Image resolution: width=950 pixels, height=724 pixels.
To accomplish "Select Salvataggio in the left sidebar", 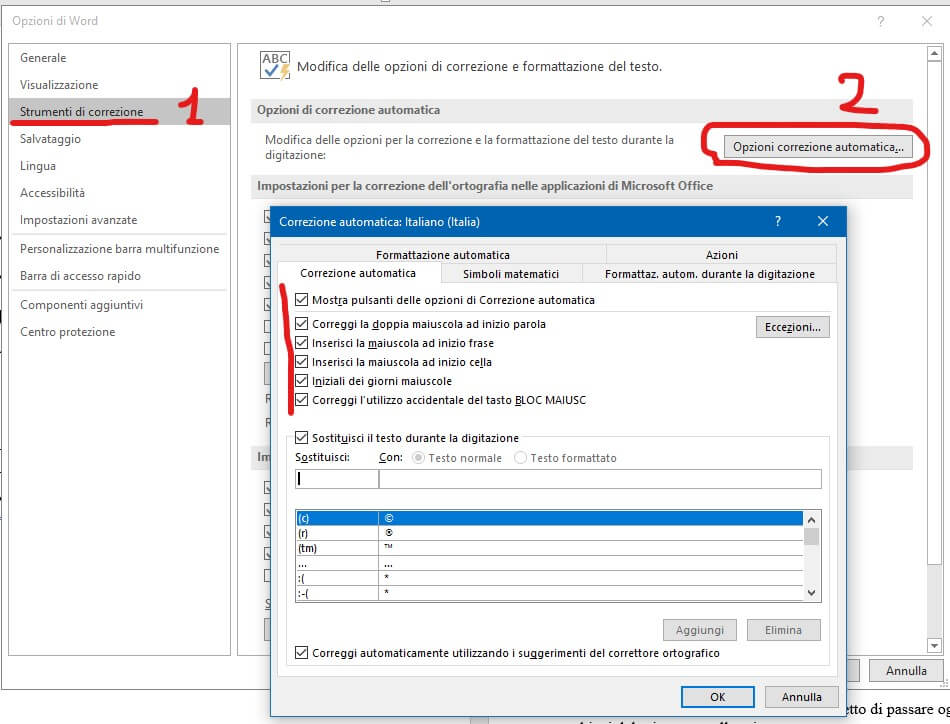I will 51,139.
